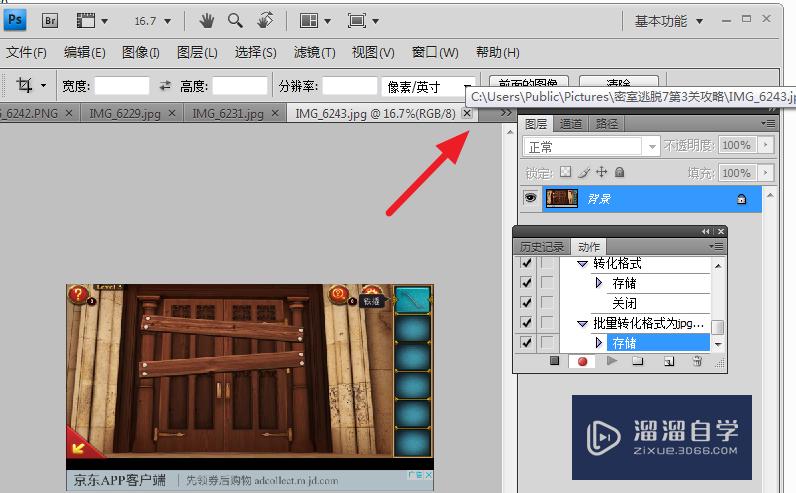
Task: Lock layer position with the move icon
Action: click(x=602, y=172)
